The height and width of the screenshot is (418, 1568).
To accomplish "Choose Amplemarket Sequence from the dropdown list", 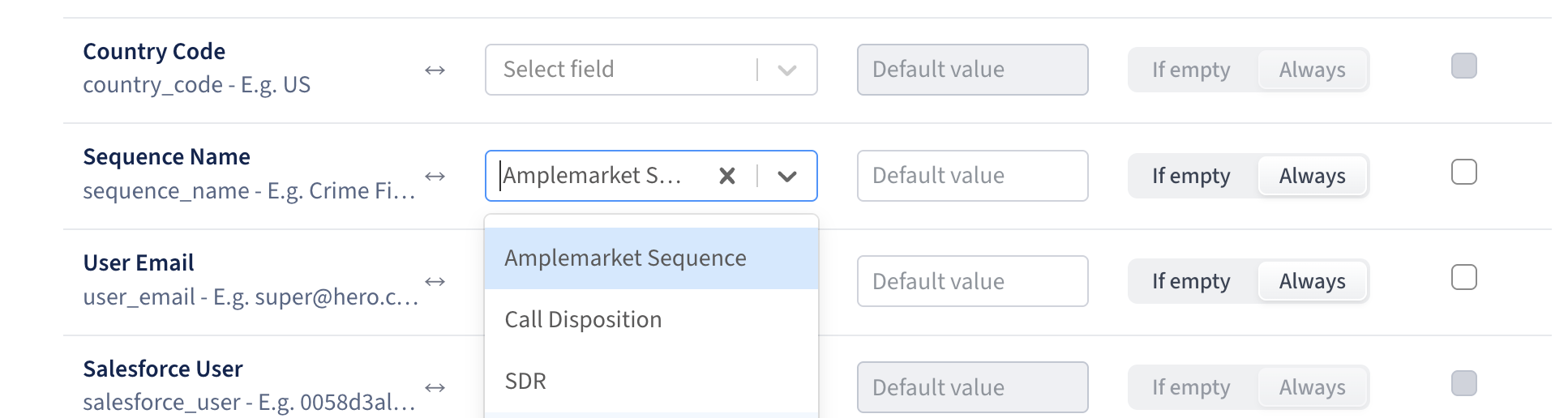I will point(625,258).
